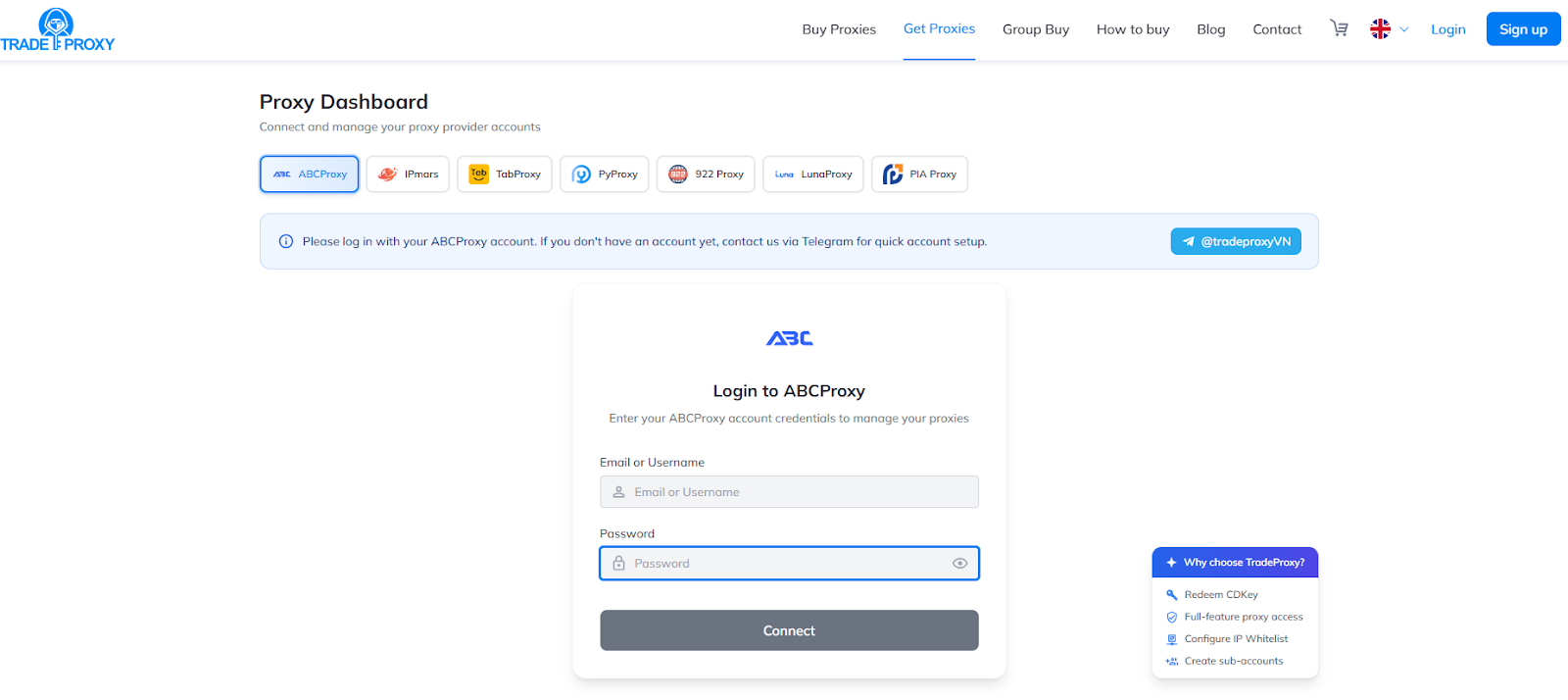
Task: Open the shopping cart icon
Action: pos(1339,28)
